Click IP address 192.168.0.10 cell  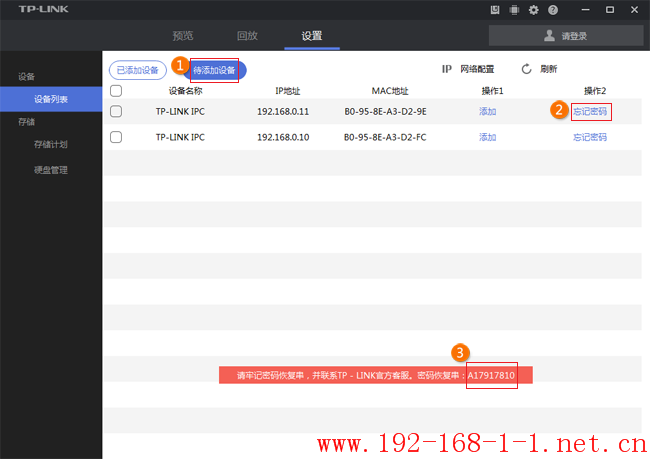pyautogui.click(x=283, y=137)
